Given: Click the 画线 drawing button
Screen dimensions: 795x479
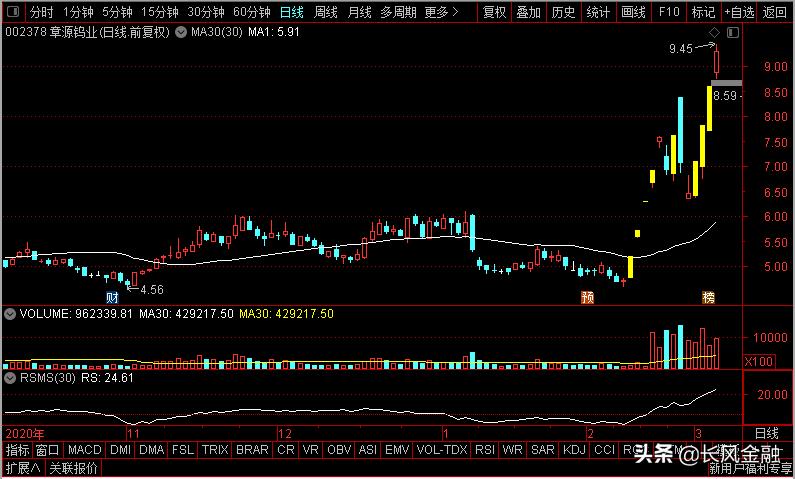Looking at the screenshot, I should point(633,12).
